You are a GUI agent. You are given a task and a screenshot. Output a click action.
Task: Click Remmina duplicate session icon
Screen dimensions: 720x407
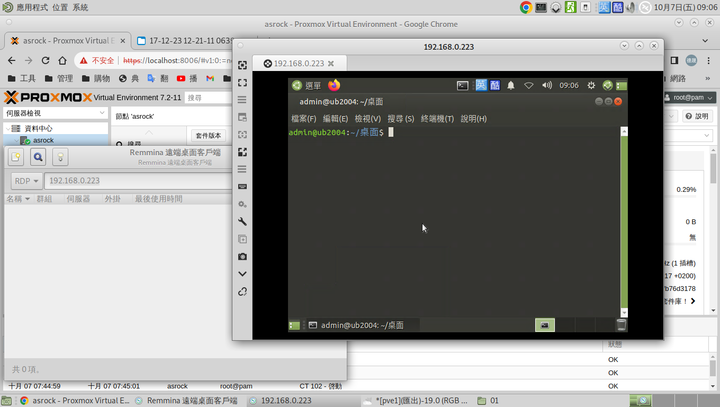pyautogui.click(x=242, y=239)
